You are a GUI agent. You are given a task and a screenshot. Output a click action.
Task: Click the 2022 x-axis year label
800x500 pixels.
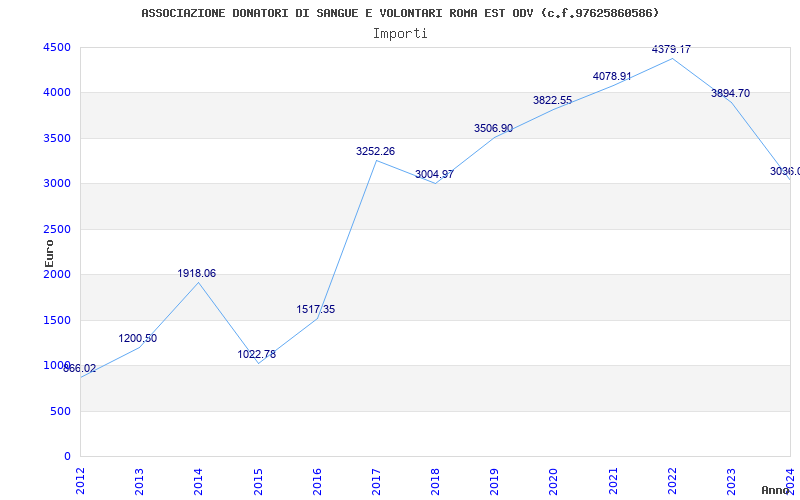(x=672, y=481)
